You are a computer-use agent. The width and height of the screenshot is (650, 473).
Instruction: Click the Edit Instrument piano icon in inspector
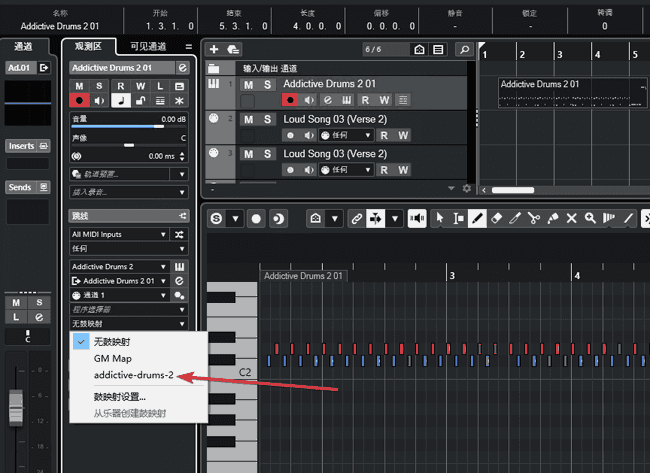[x=179, y=267]
